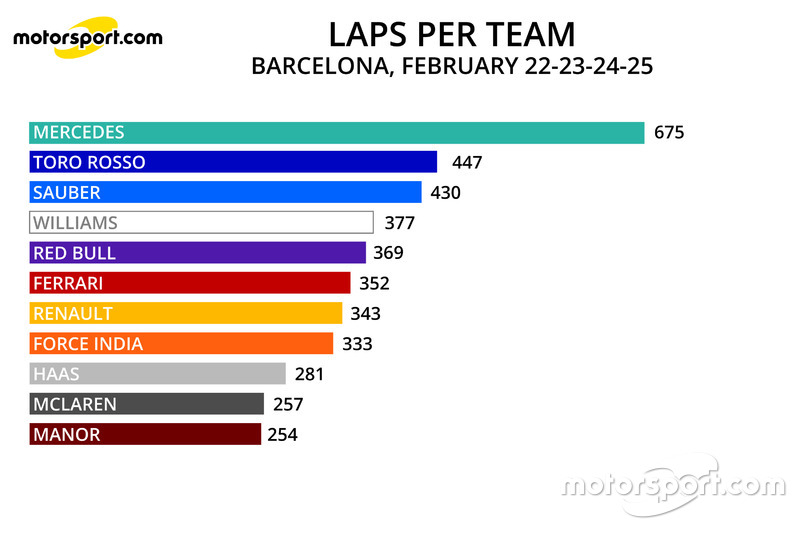Click the dark gray McLaren bar
800x533 pixels.
[x=146, y=404]
